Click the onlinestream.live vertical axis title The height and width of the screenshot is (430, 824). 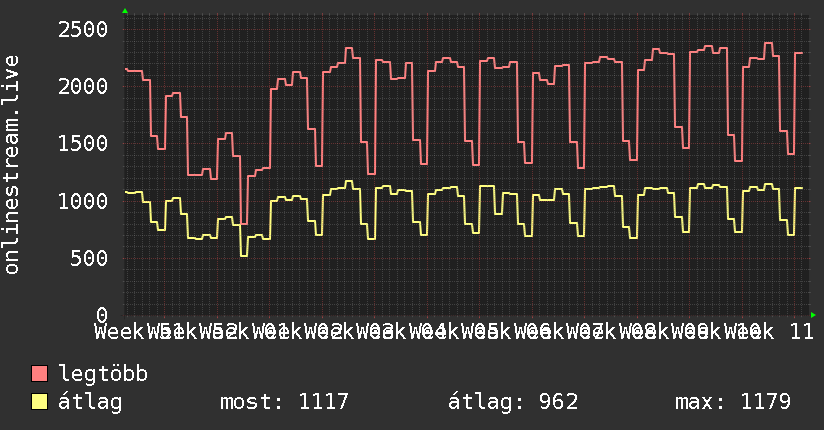tap(12, 165)
